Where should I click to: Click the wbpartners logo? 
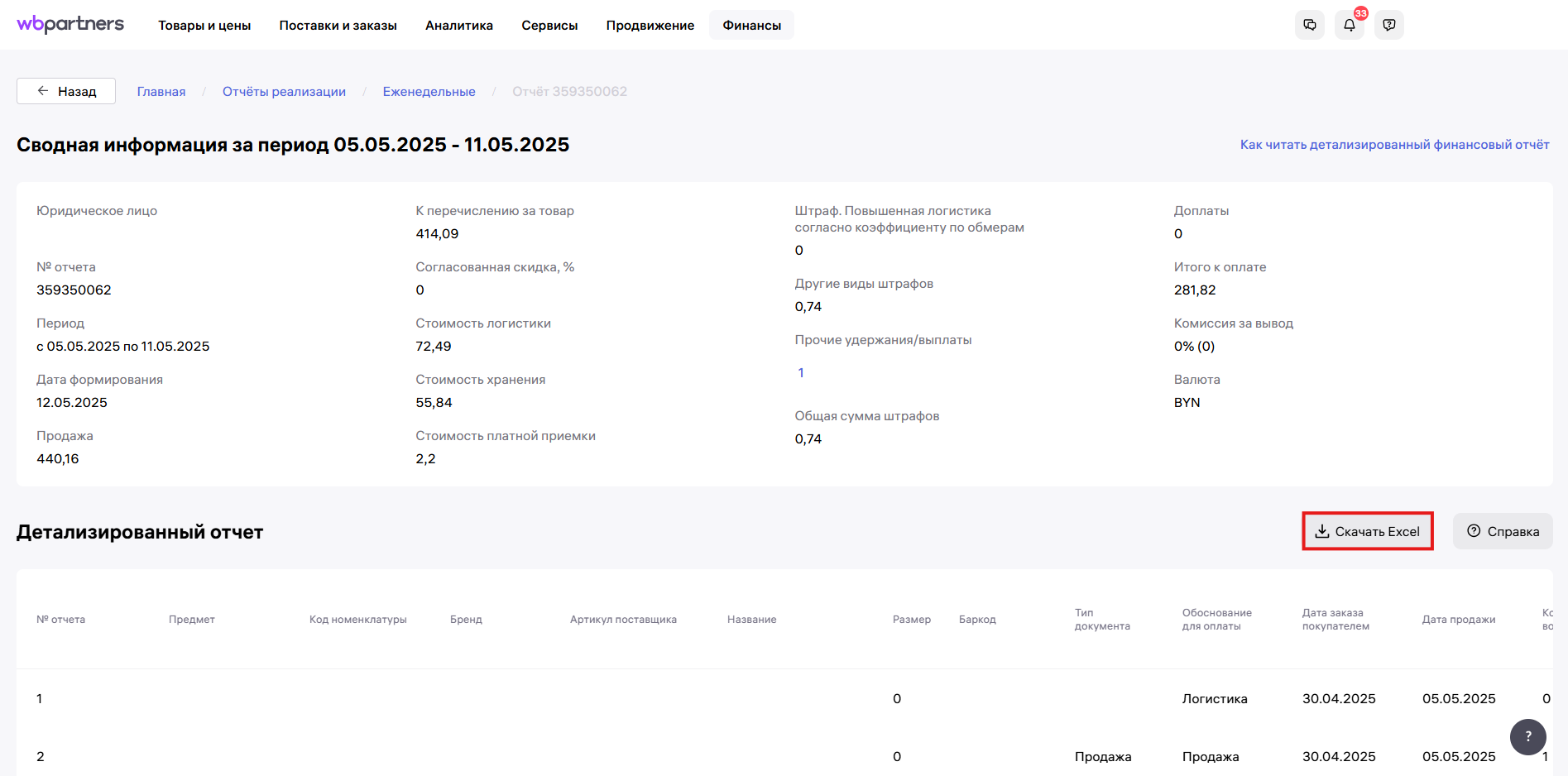click(x=70, y=24)
